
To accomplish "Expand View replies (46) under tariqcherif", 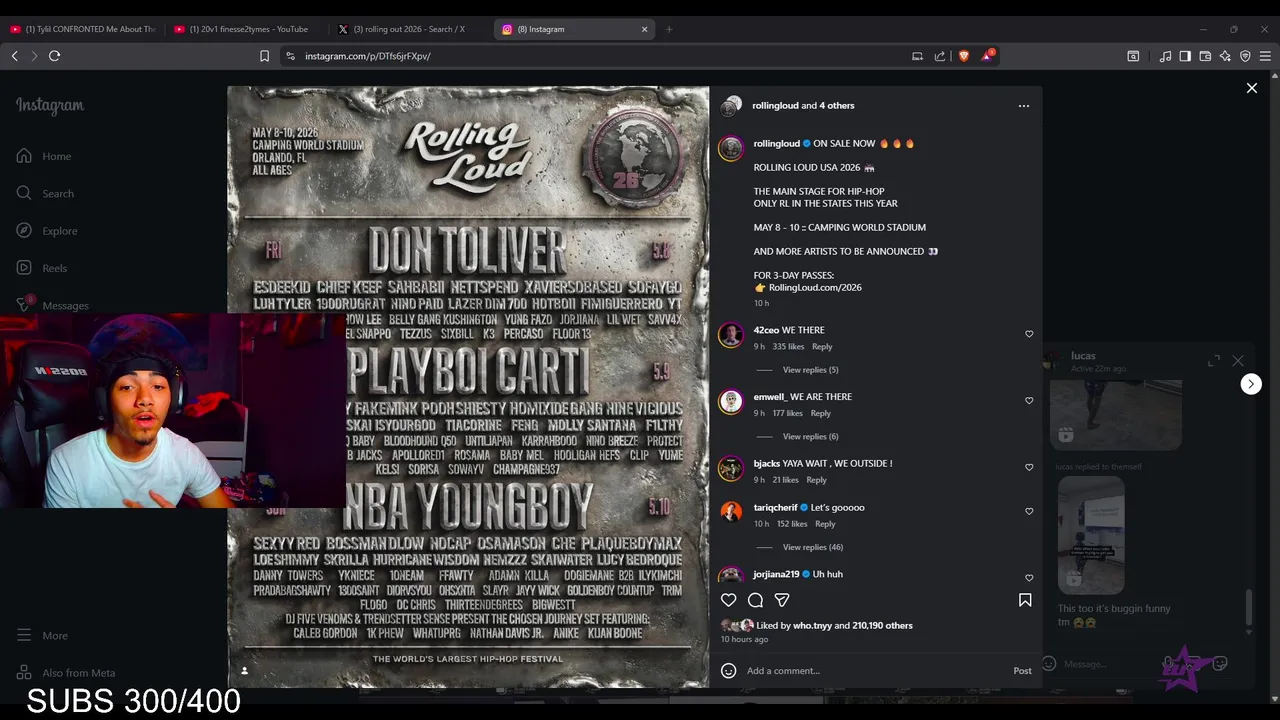I will tap(813, 547).
